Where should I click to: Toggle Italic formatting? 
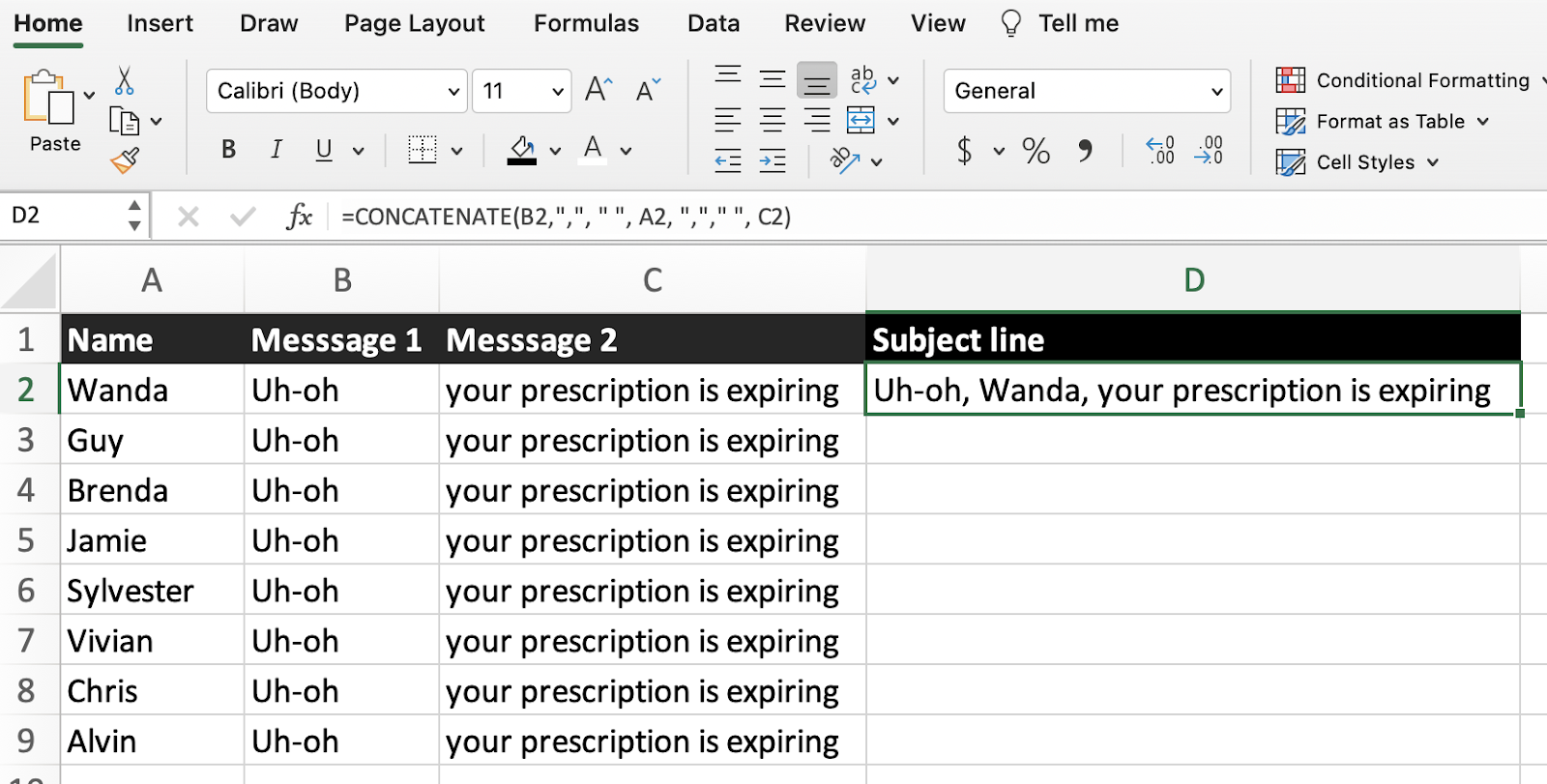pos(277,150)
